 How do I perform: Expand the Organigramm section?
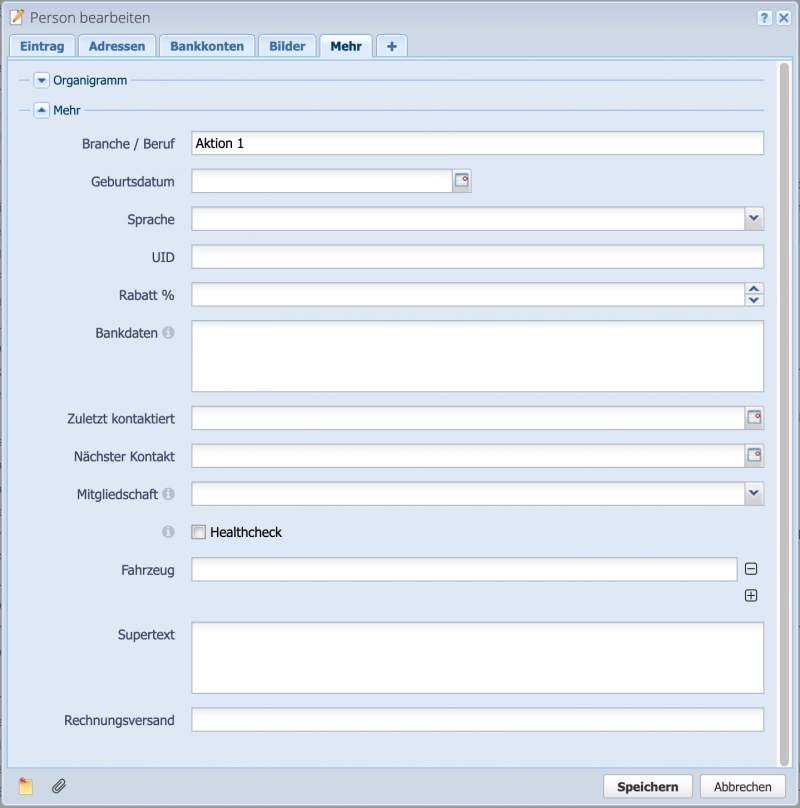point(41,80)
